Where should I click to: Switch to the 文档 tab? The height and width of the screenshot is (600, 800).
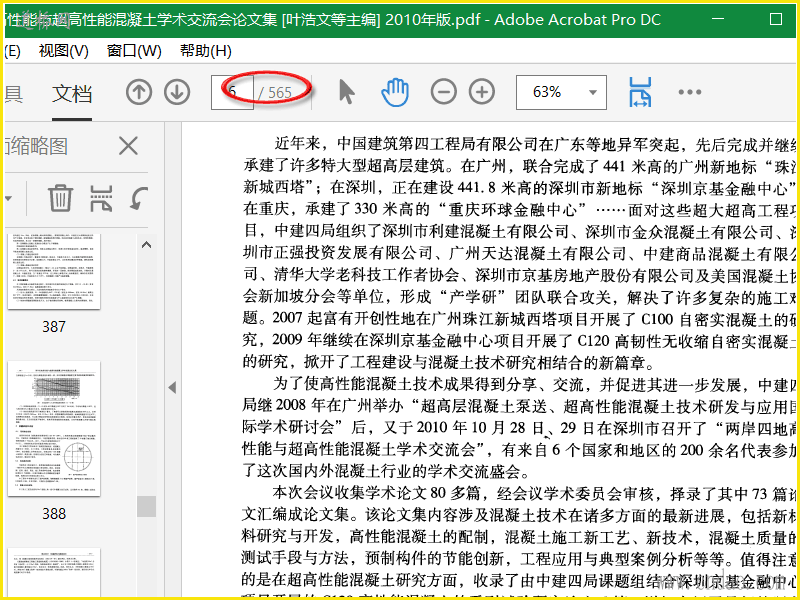(x=72, y=94)
